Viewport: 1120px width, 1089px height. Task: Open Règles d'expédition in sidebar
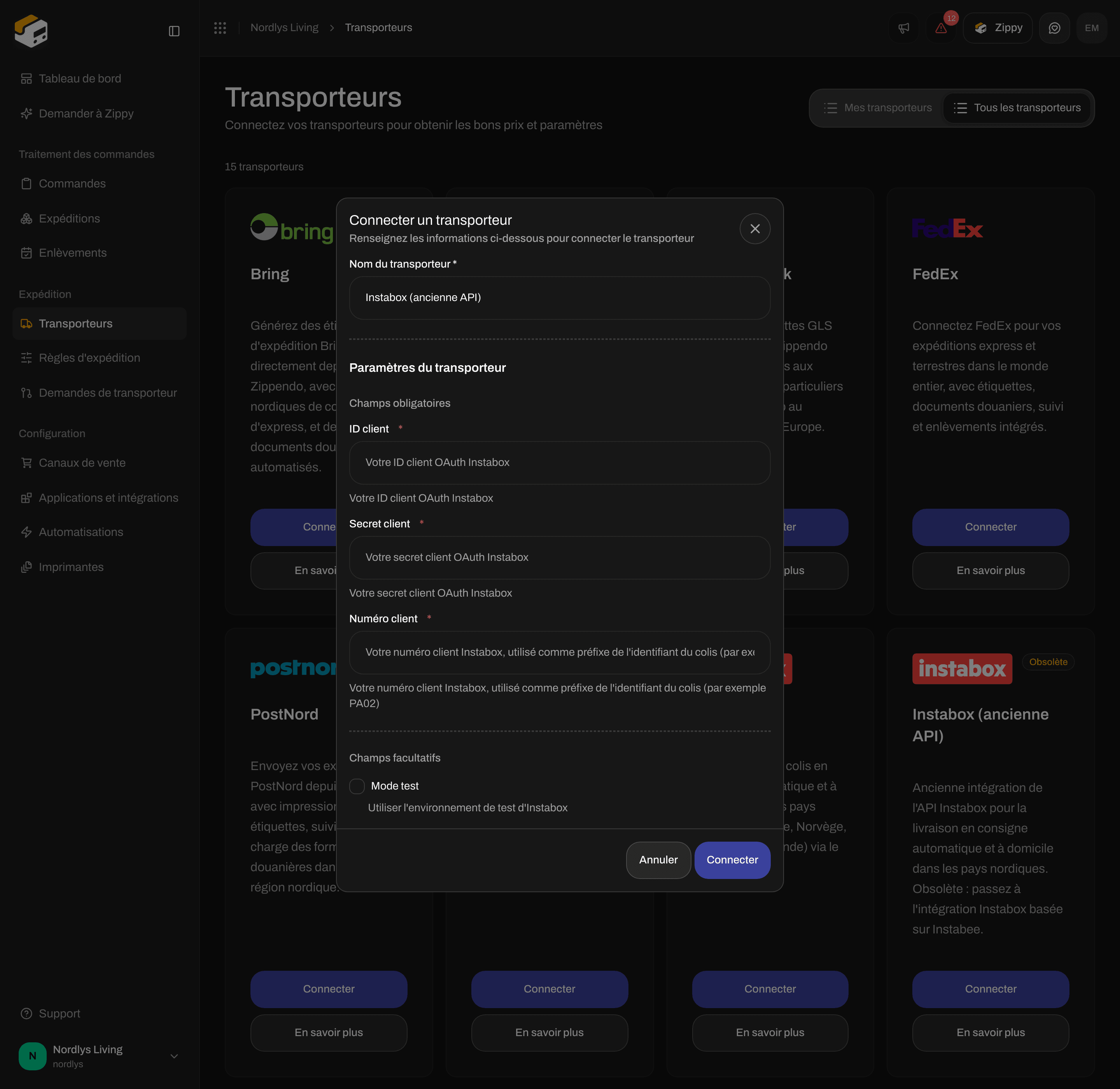point(100,358)
